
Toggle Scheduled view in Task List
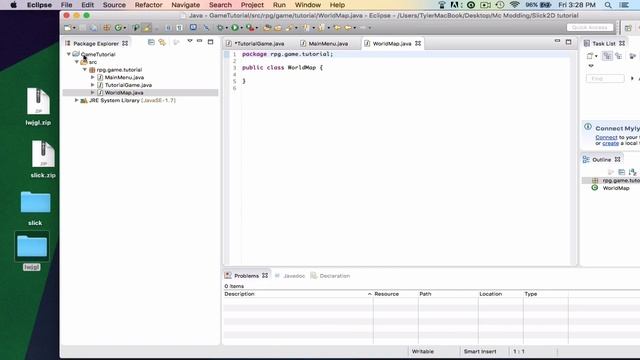pyautogui.click(x=618, y=56)
